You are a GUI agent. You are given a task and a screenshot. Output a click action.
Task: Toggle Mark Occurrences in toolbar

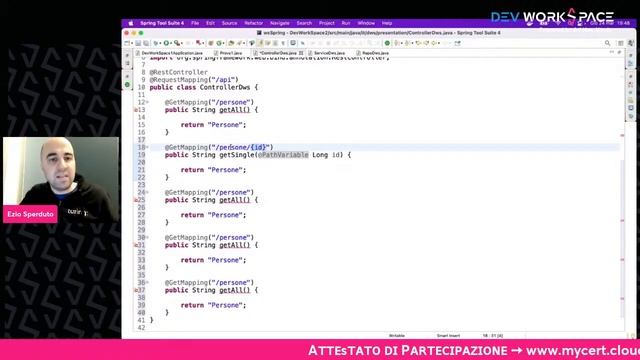(261, 43)
